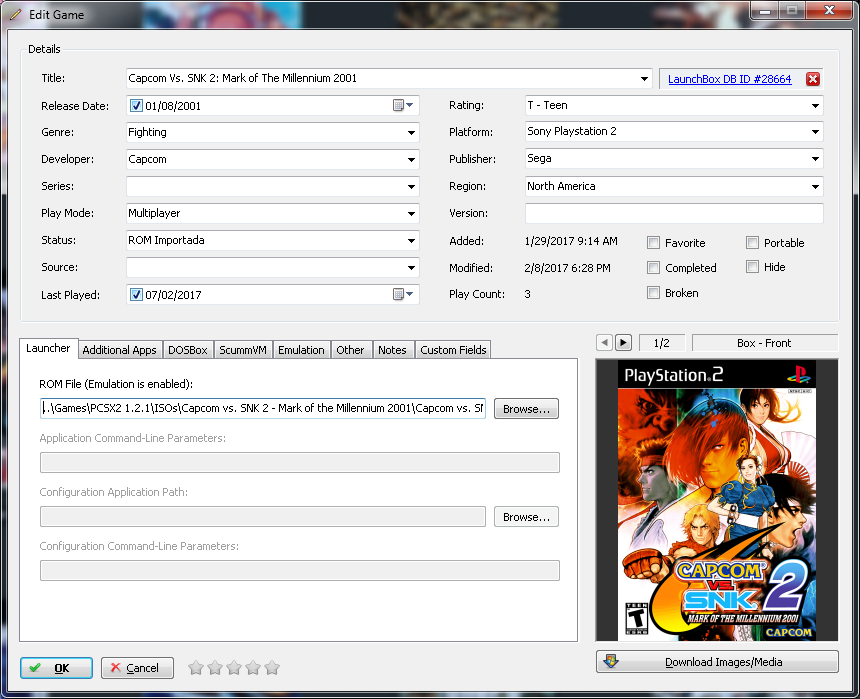Switch to the Notes tab

pos(392,350)
